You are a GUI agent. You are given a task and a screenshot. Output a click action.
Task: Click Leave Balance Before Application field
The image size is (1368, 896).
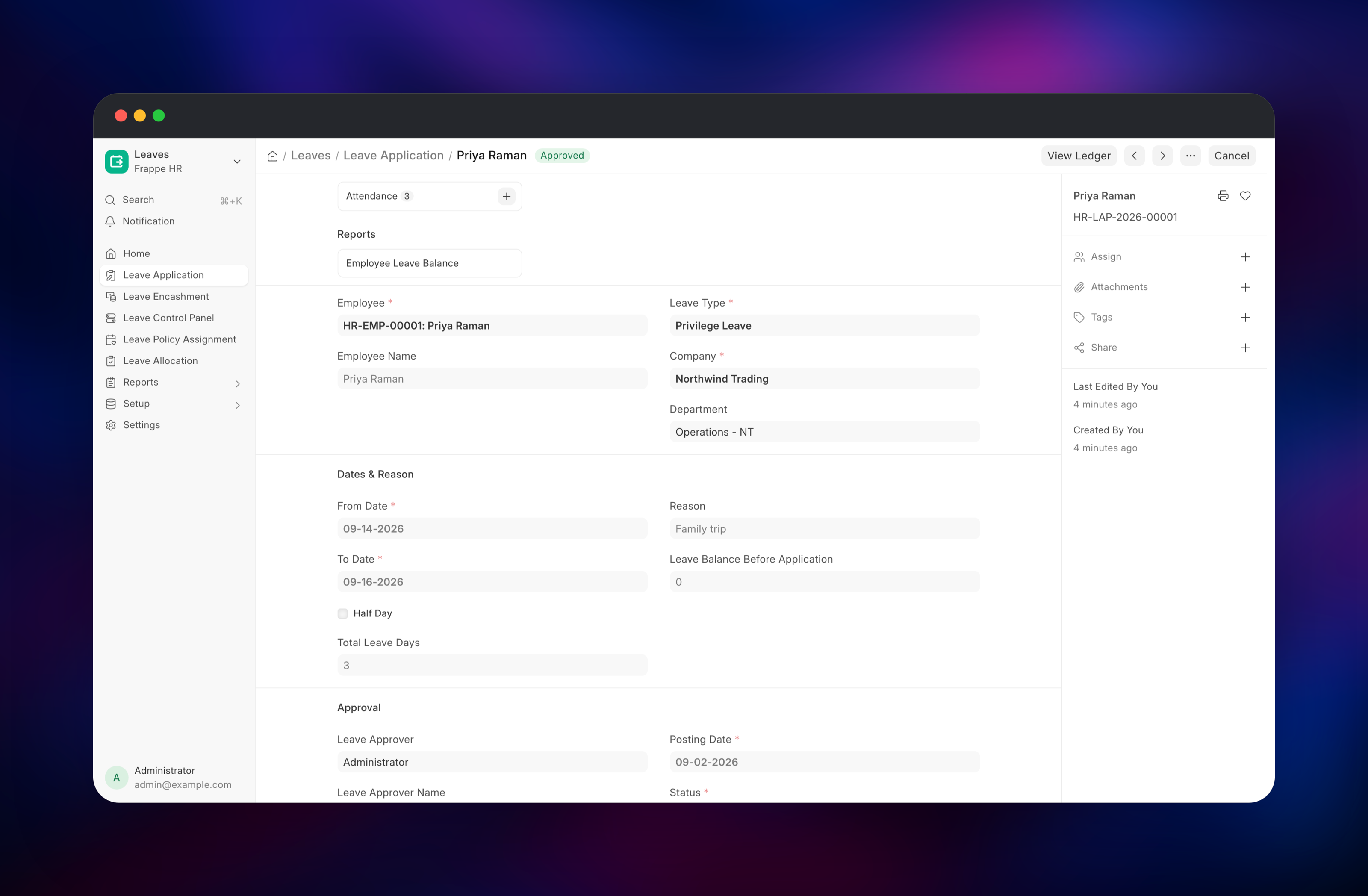pos(824,582)
